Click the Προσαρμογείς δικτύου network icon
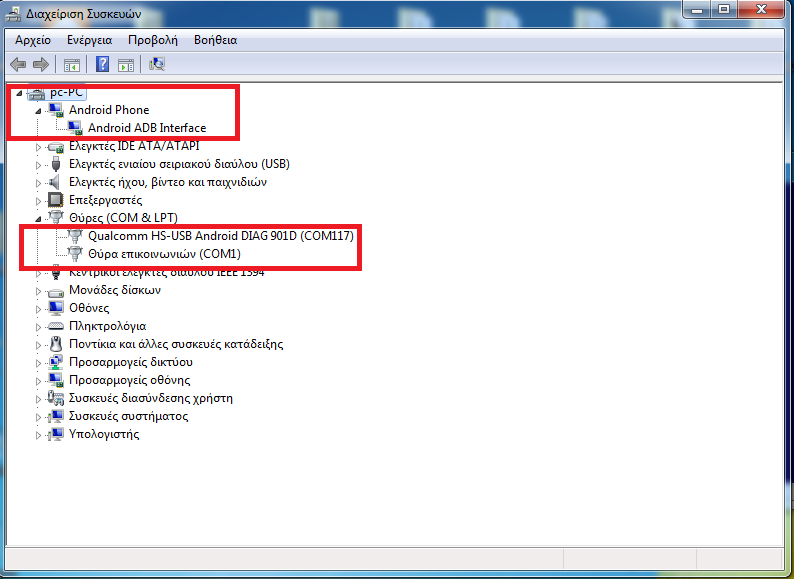This screenshot has height=579, width=794. (x=56, y=362)
